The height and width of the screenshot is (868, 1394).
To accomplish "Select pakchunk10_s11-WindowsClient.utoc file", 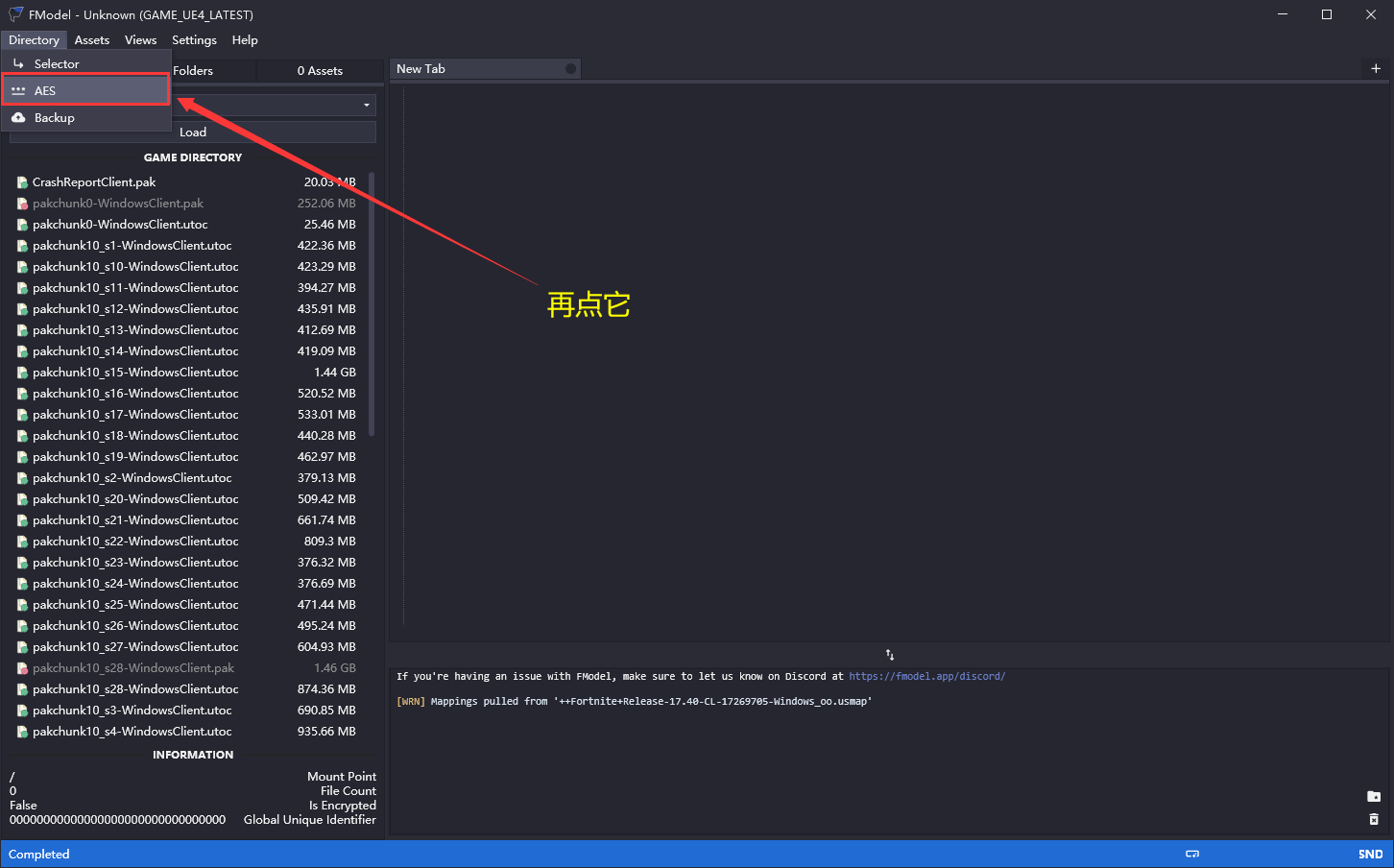I will (x=187, y=288).
